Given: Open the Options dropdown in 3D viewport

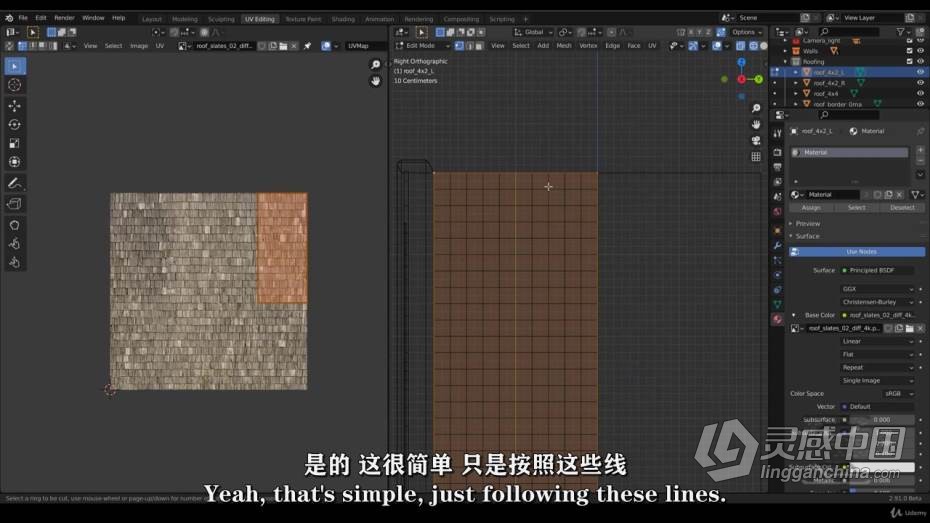Looking at the screenshot, I should point(747,32).
